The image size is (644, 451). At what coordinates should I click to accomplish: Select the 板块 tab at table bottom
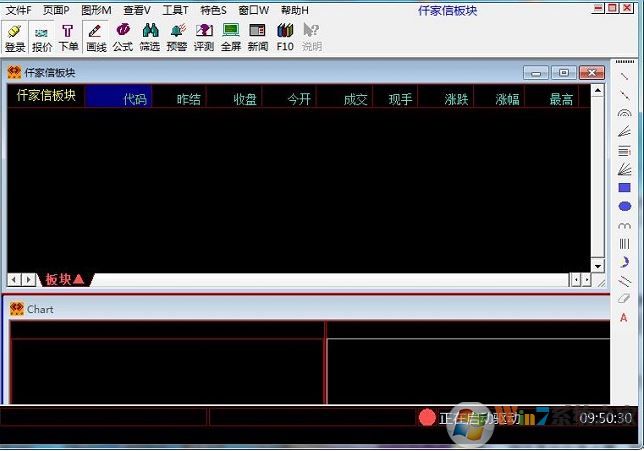[65, 279]
